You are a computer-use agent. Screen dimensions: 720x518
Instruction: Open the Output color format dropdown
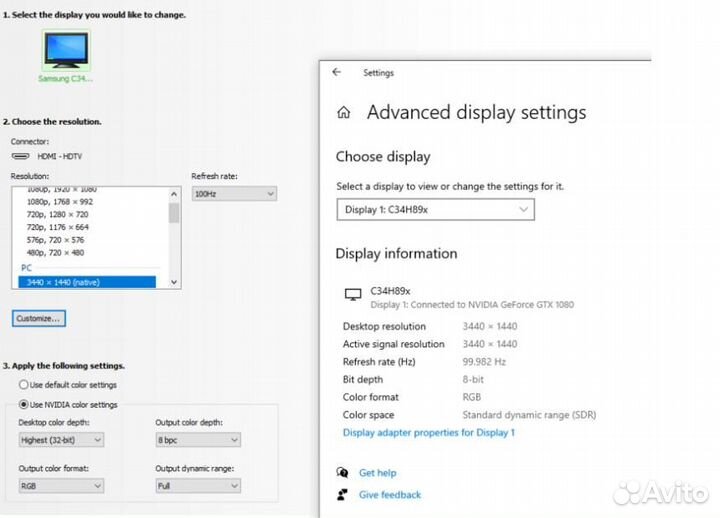(x=61, y=486)
